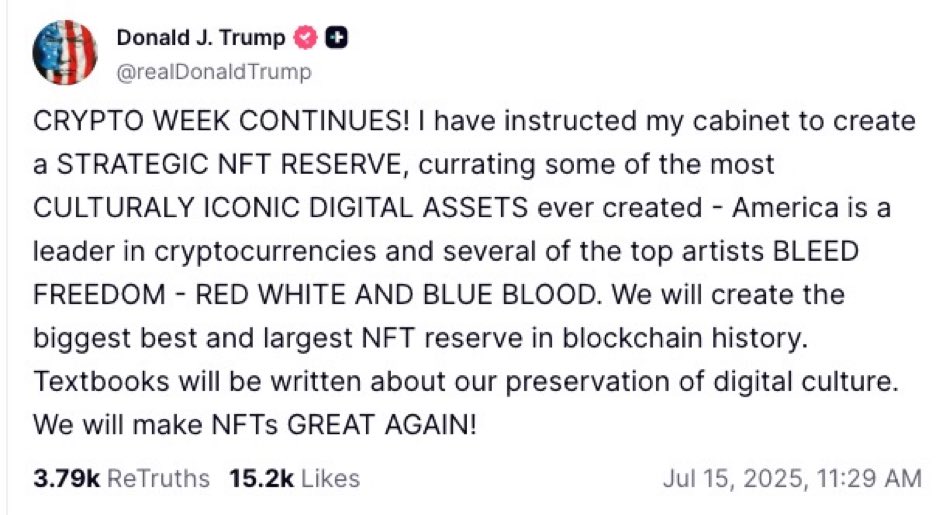Click the @realDonaldTrump handle
The width and height of the screenshot is (945, 515).
click(214, 72)
